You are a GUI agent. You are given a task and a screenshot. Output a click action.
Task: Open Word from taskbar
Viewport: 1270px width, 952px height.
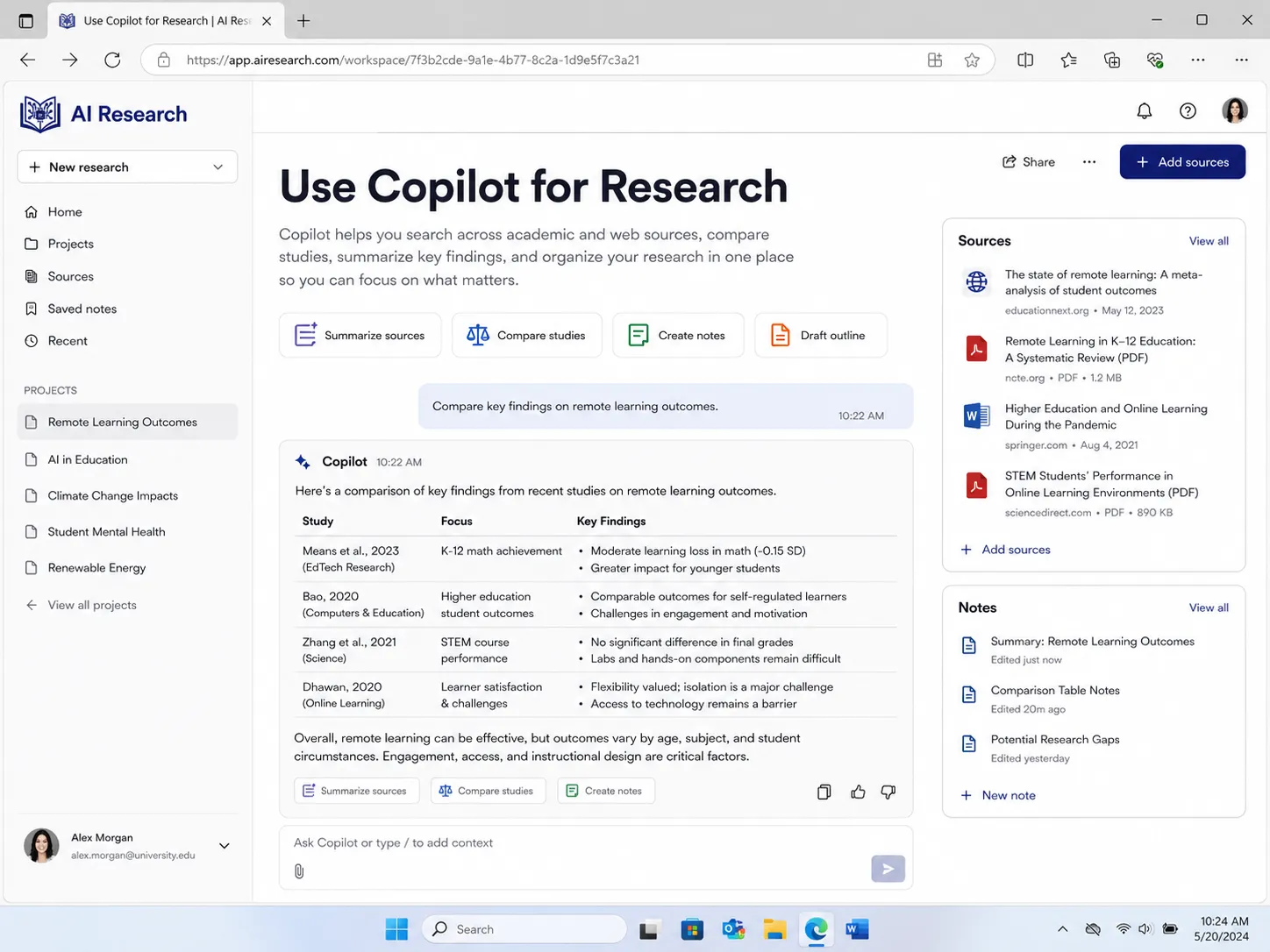[857, 929]
